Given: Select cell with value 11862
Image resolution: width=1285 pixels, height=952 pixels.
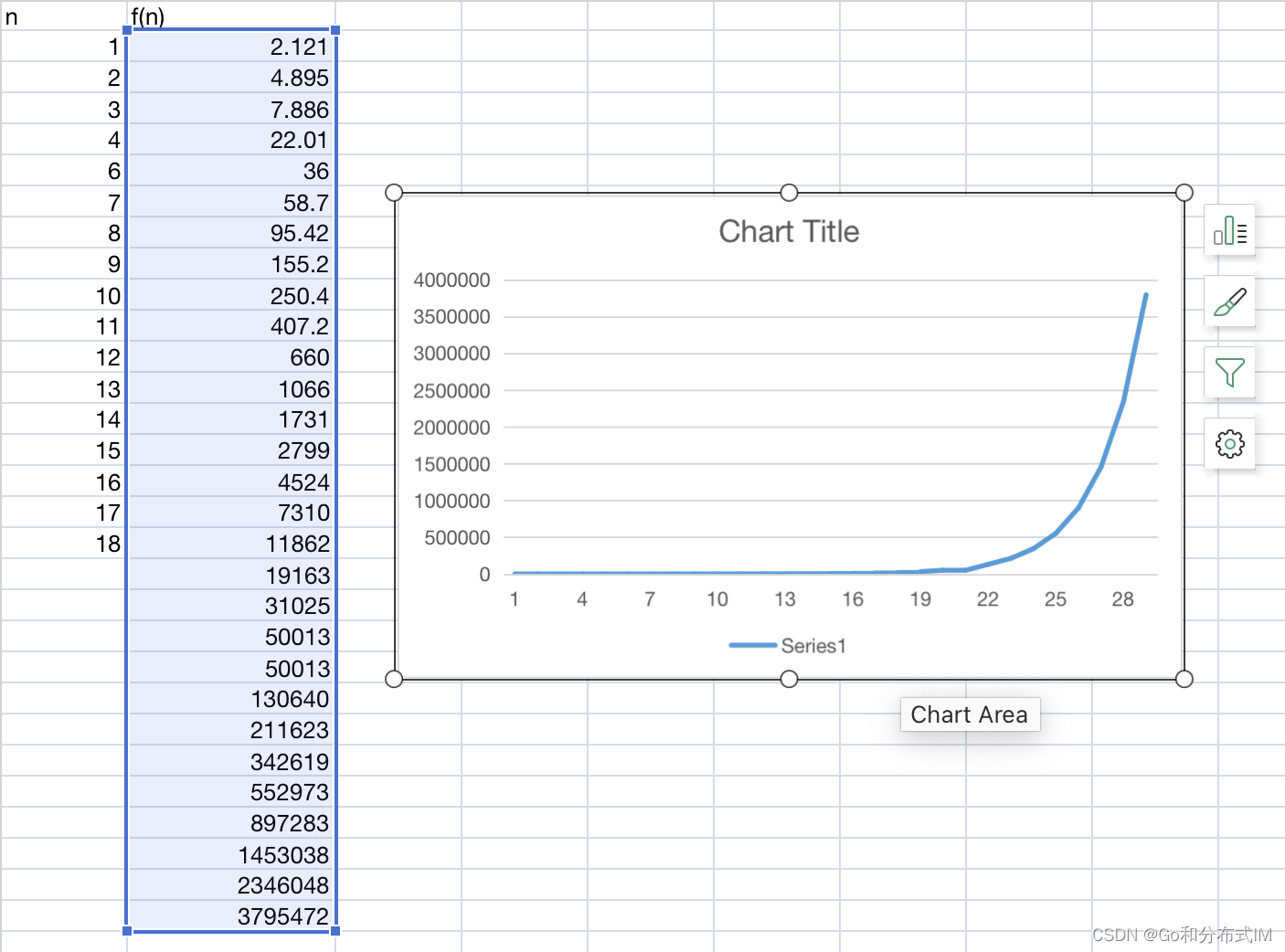Looking at the screenshot, I should click(x=231, y=544).
